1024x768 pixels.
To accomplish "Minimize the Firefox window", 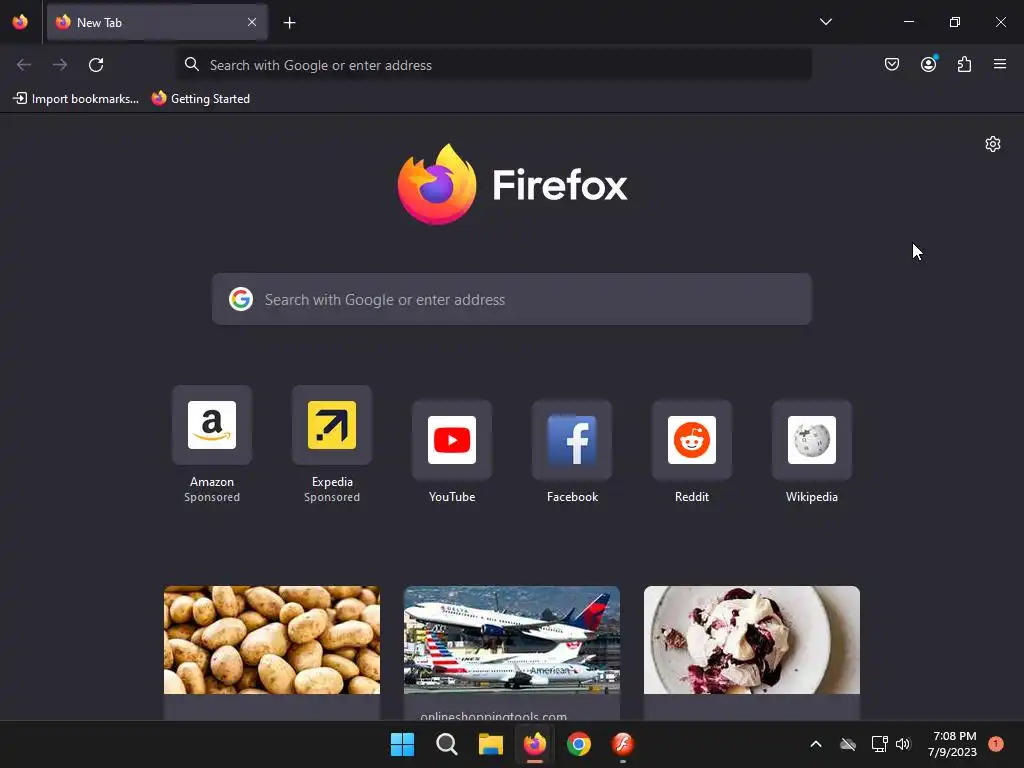I will tap(908, 22).
